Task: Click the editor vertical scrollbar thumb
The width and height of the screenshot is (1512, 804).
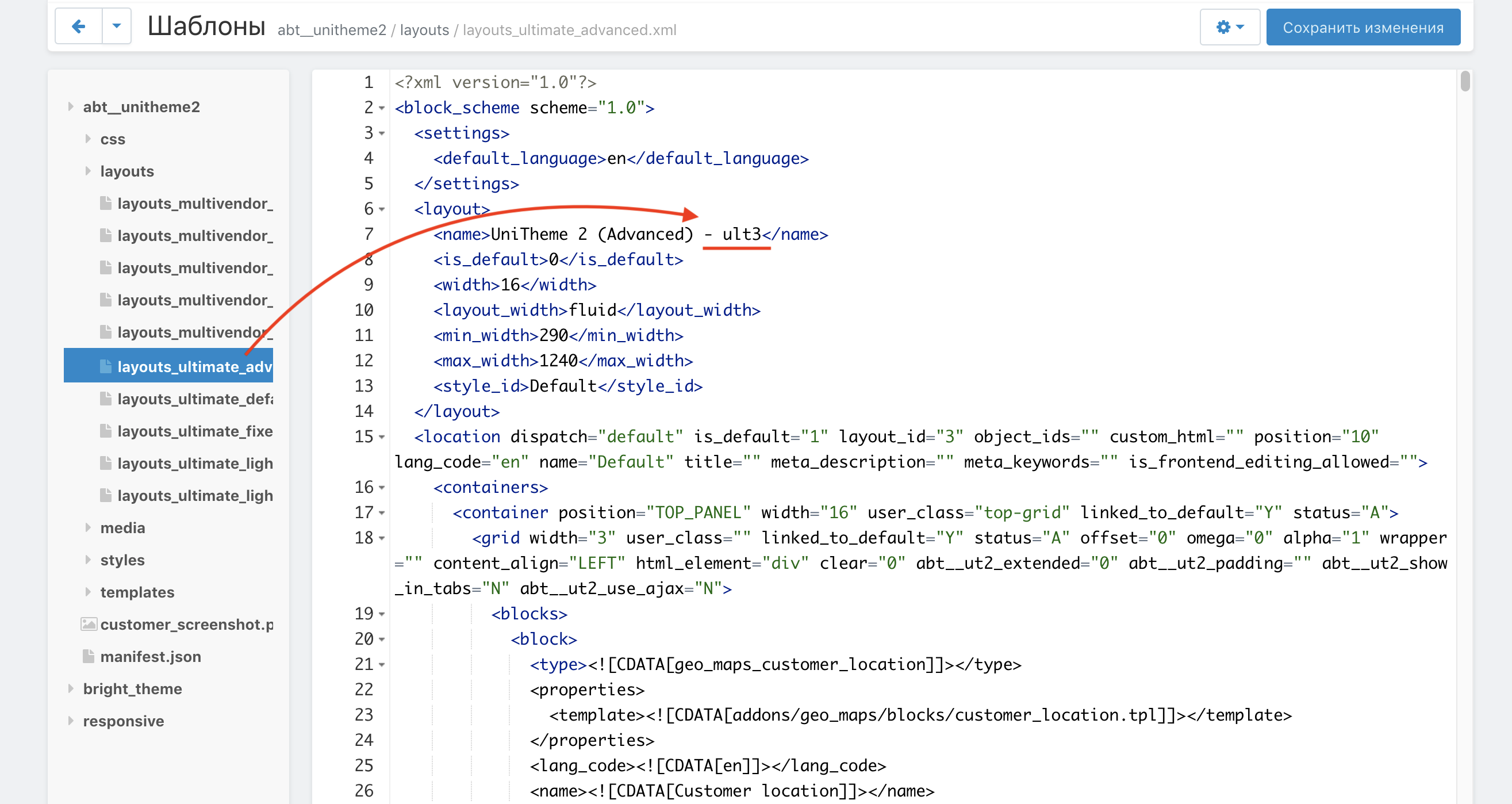Action: pos(1465,81)
